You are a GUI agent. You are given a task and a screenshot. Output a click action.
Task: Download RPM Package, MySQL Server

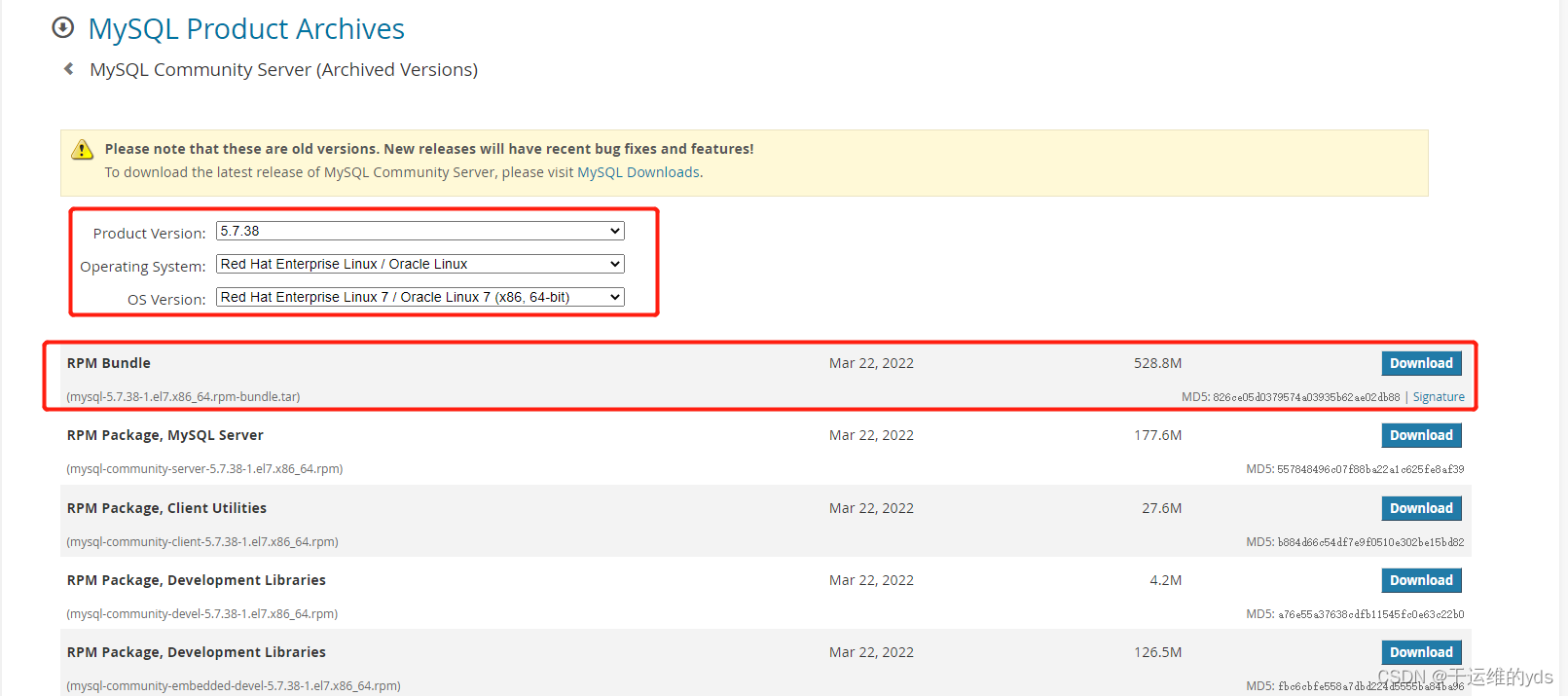[x=1421, y=435]
